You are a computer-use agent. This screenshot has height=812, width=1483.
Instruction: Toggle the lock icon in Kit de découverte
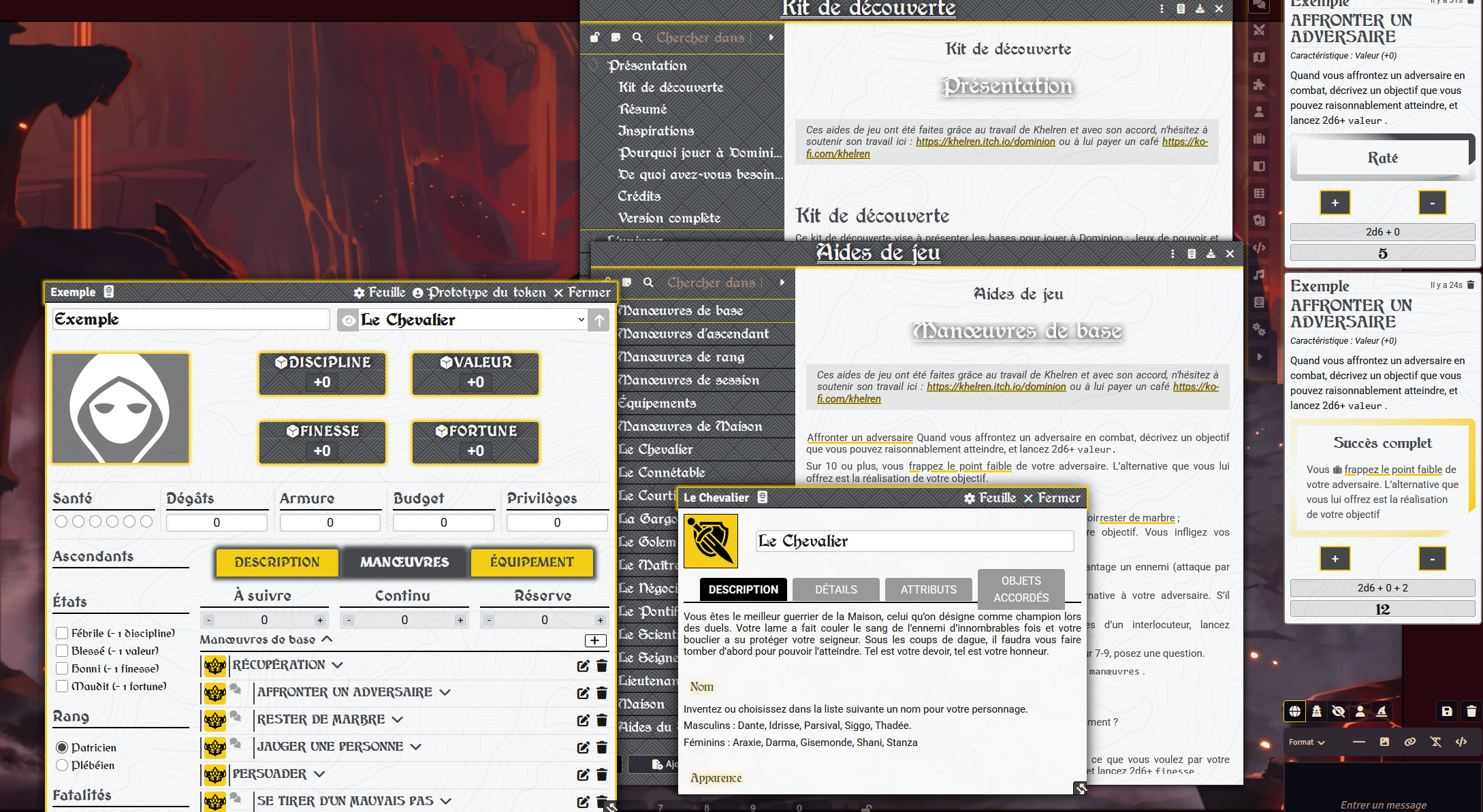[594, 37]
